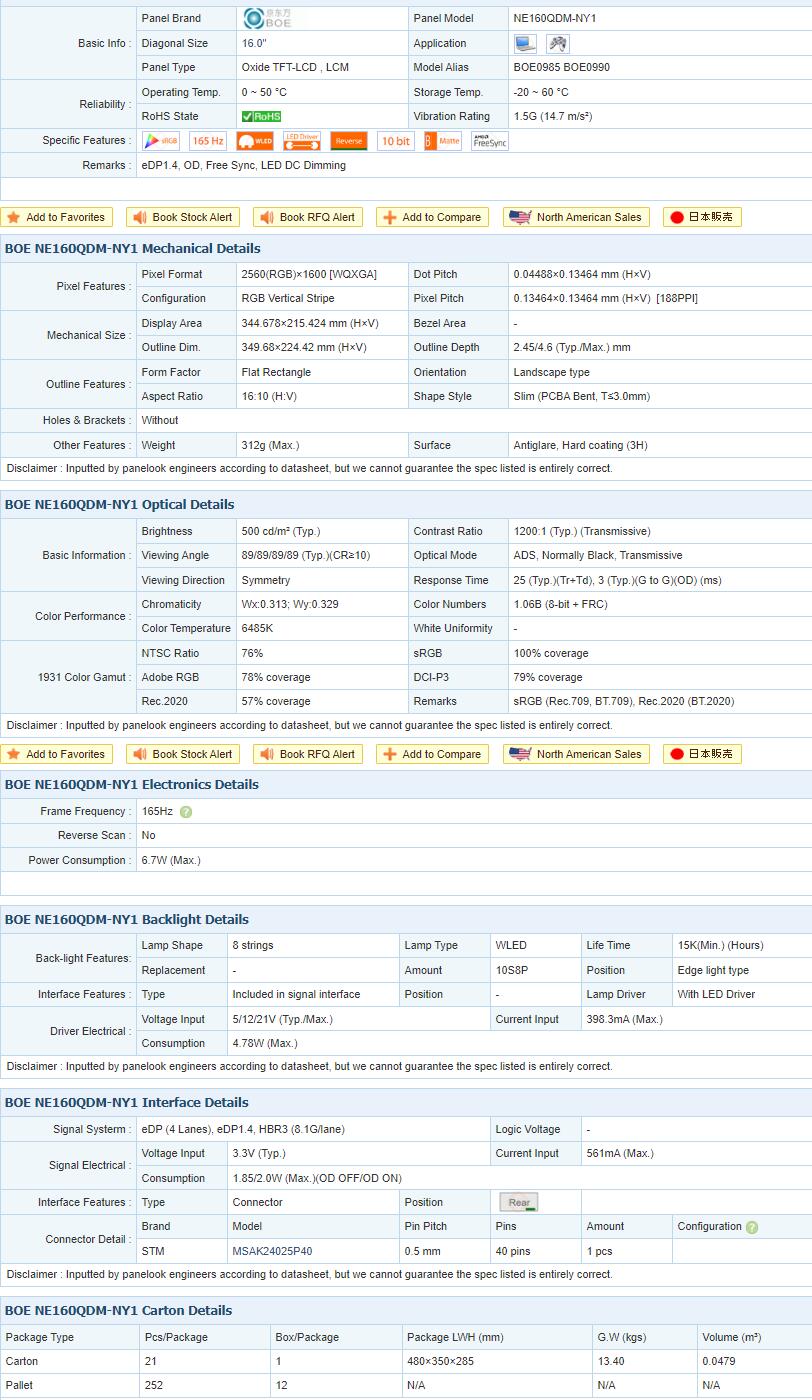
Task: Click the pixel format 2560(RGB)×1600 [WQXGA]
Action: click(309, 274)
